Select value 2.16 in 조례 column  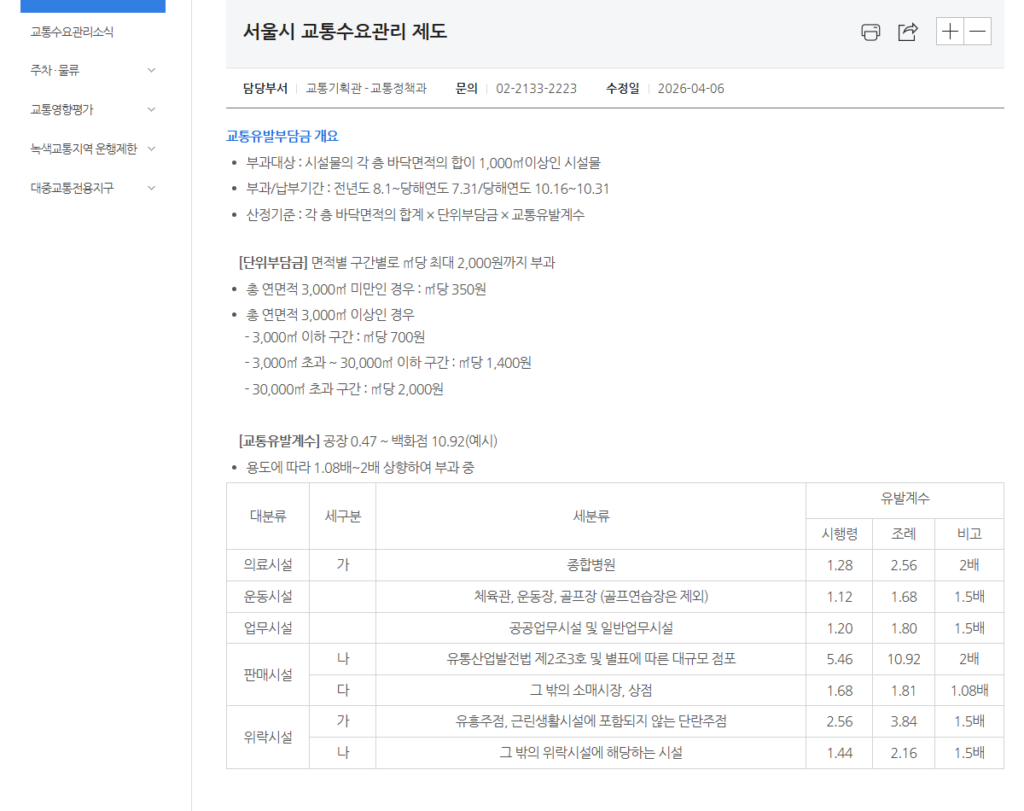pyautogui.click(x=903, y=753)
